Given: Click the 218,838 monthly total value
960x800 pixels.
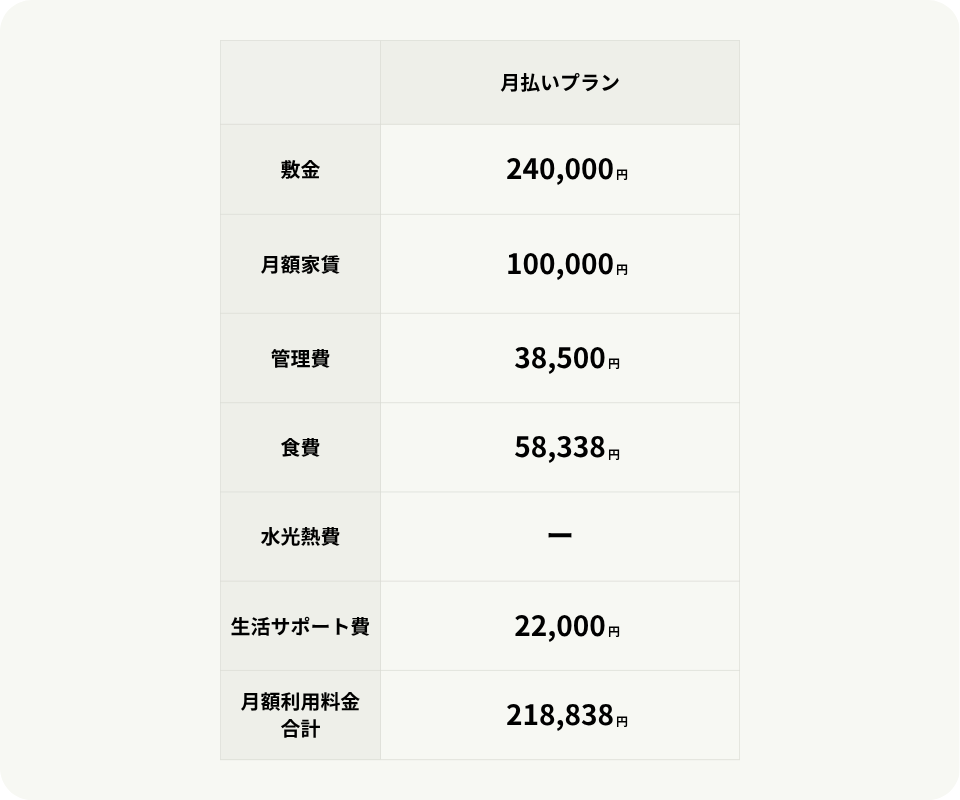Looking at the screenshot, I should pos(559,716).
